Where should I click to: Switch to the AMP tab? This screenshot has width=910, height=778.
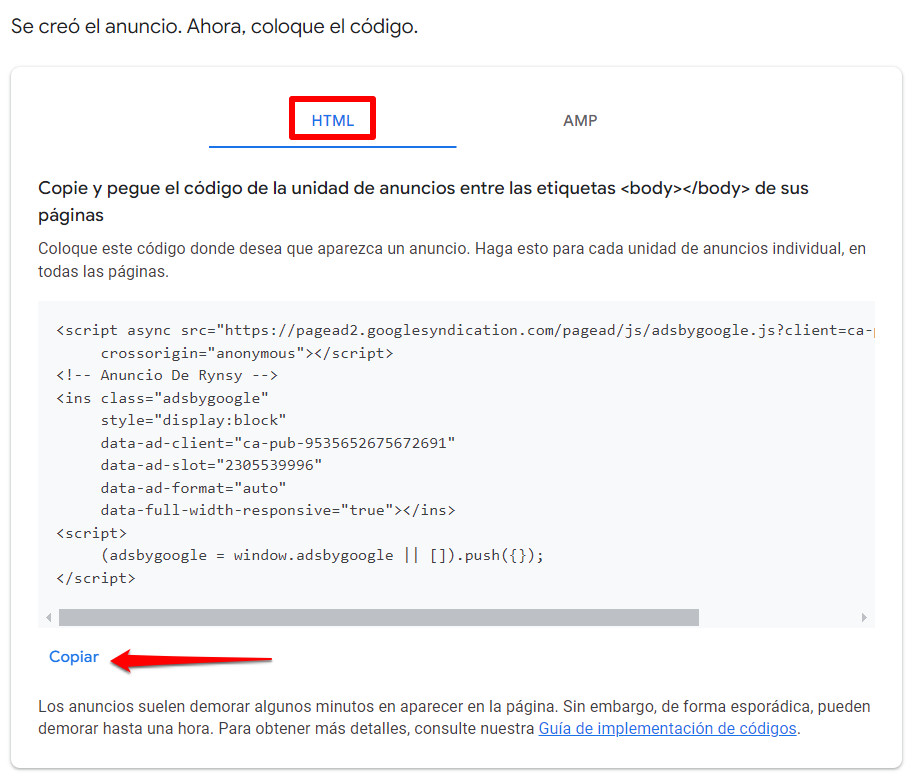point(580,121)
